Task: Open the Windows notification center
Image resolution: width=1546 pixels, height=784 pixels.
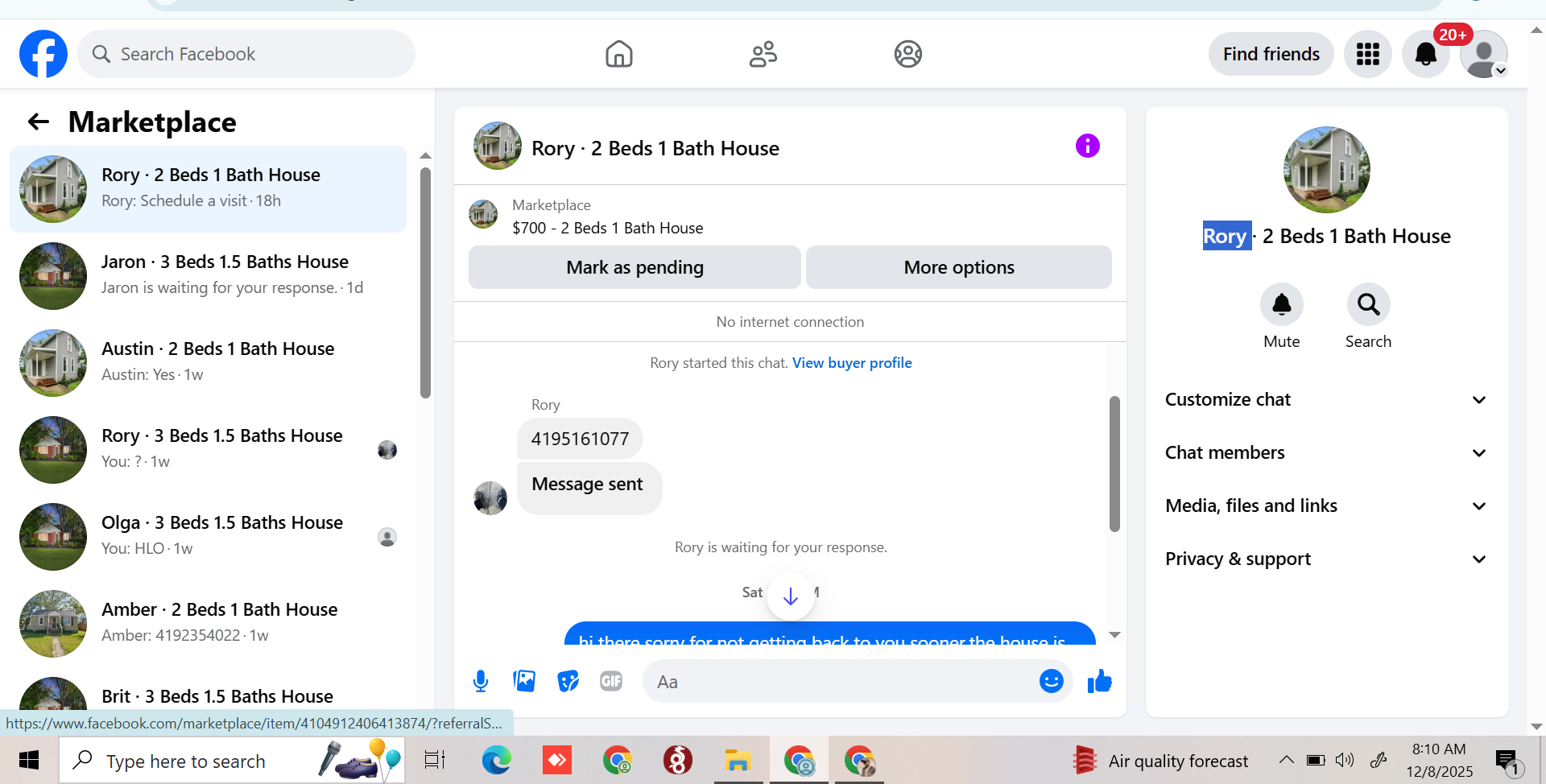Action: click(x=1507, y=761)
